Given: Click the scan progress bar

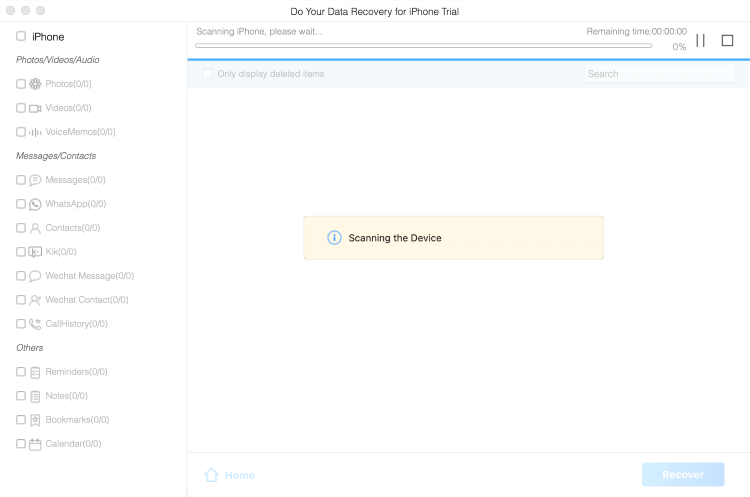Looking at the screenshot, I should [424, 46].
